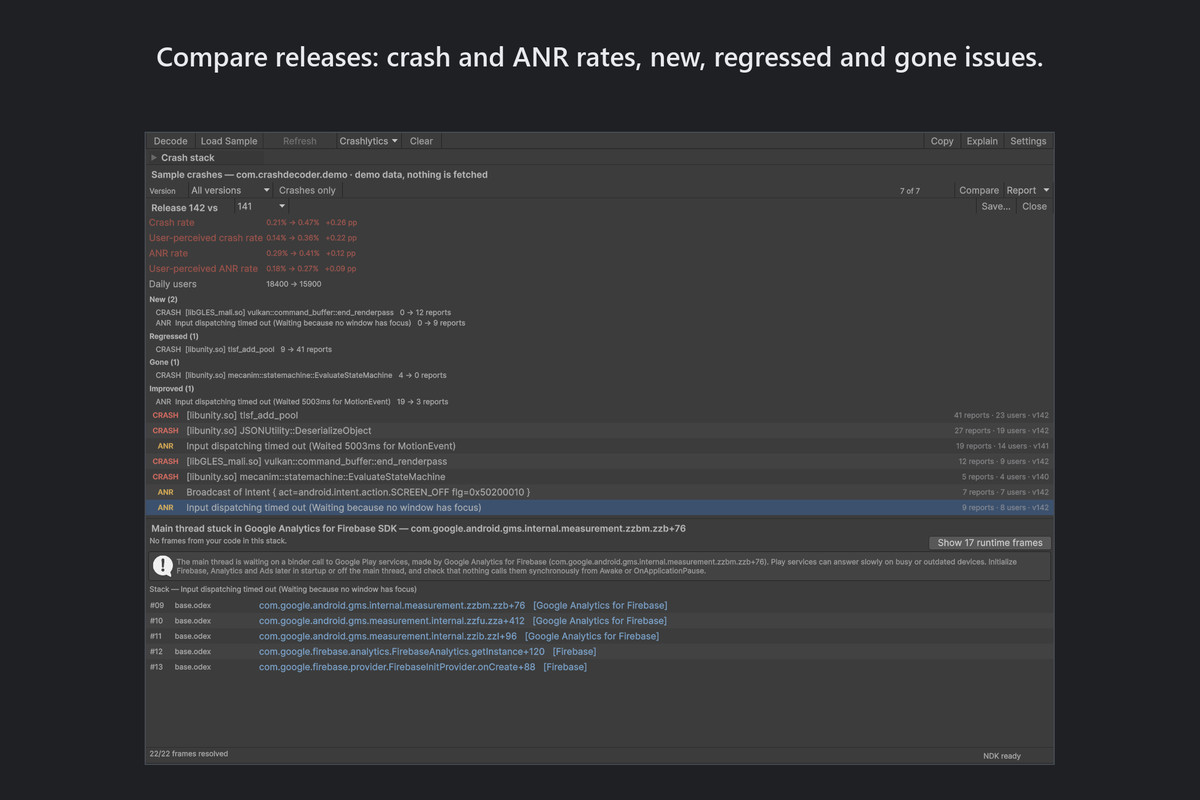Image resolution: width=1200 pixels, height=800 pixels.
Task: Click the NDK ready status indicator
Action: (1002, 756)
